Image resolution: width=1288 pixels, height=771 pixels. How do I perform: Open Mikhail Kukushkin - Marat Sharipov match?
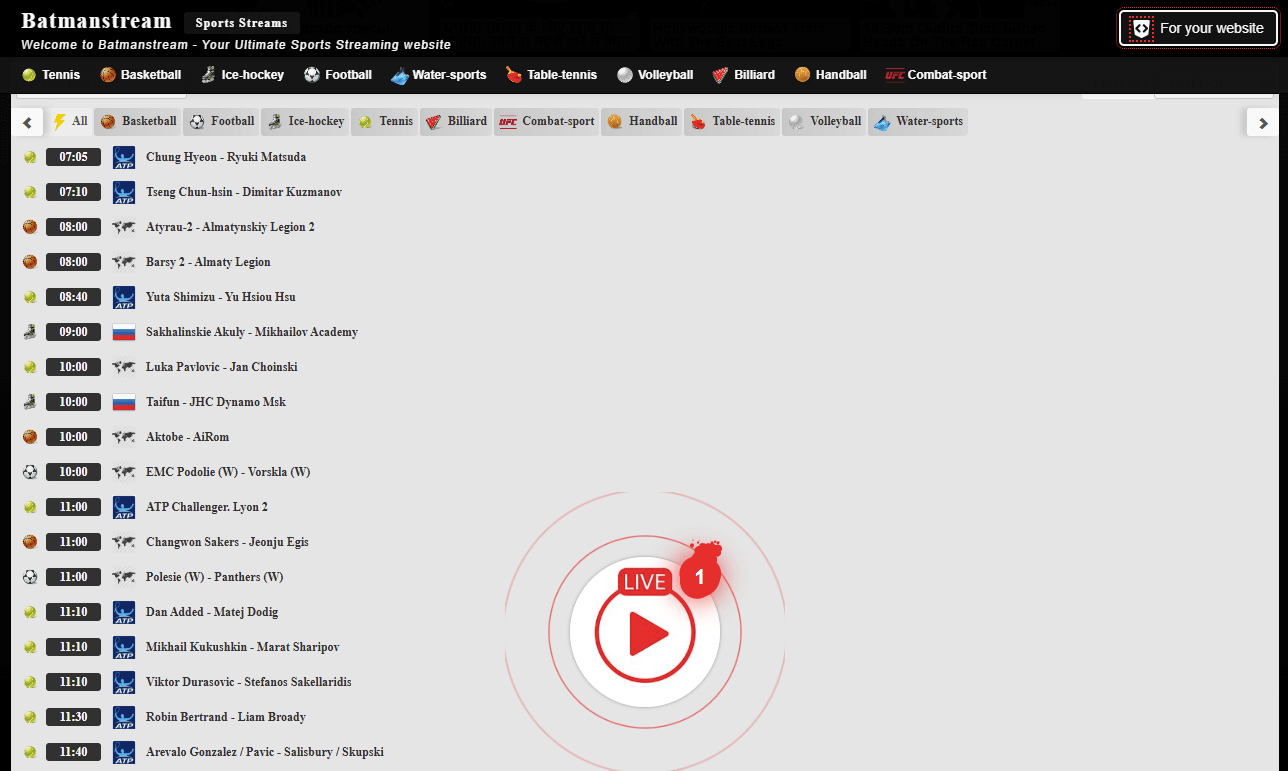click(x=243, y=647)
